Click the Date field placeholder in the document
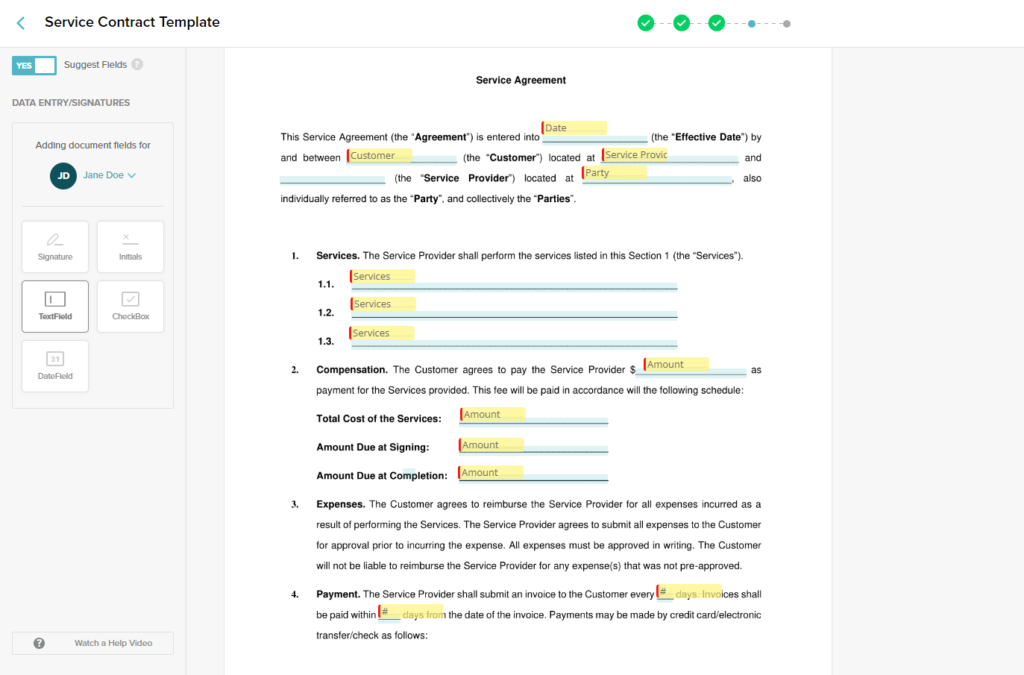This screenshot has width=1024, height=675. (x=574, y=128)
